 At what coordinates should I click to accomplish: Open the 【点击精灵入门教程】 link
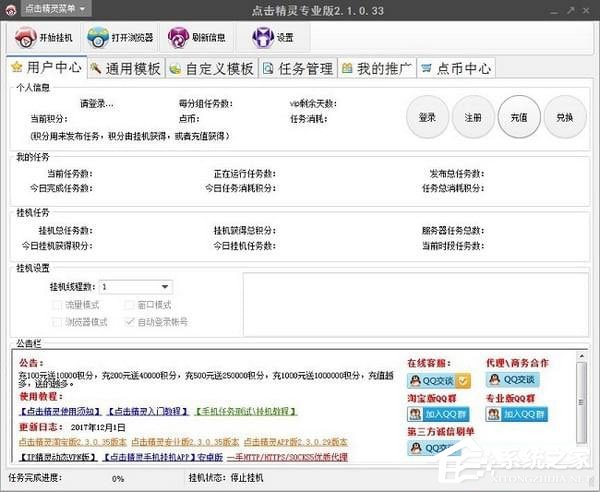(147, 411)
